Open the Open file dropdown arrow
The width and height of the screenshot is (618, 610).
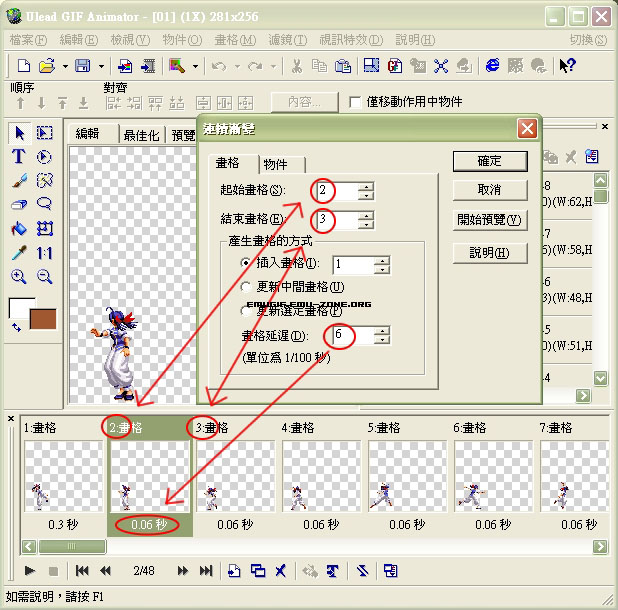tap(65, 66)
